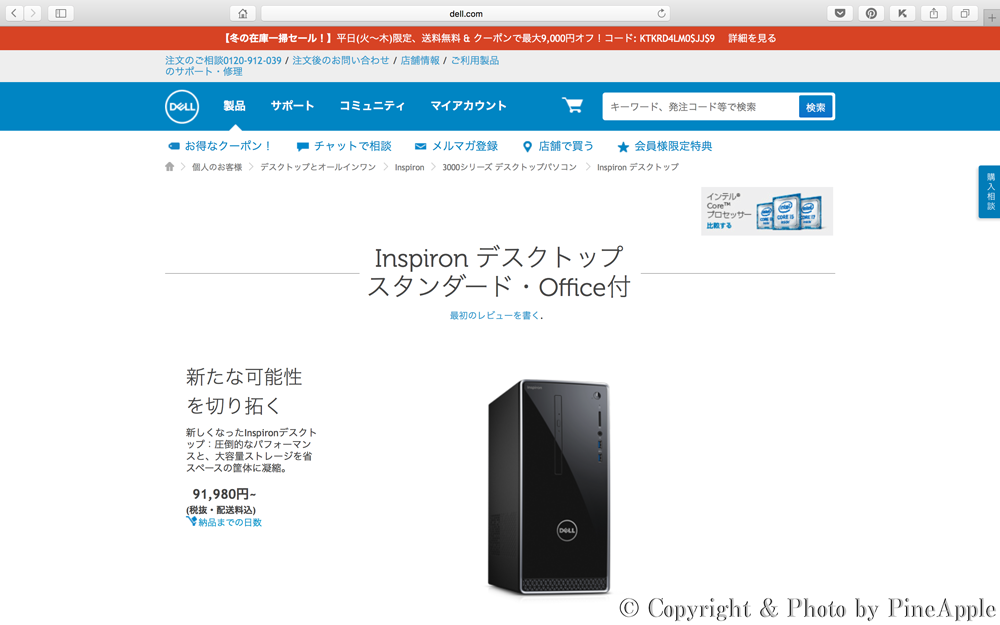This screenshot has height=625, width=1000.
Task: Click the Pinterest extension icon
Action: pos(871,13)
